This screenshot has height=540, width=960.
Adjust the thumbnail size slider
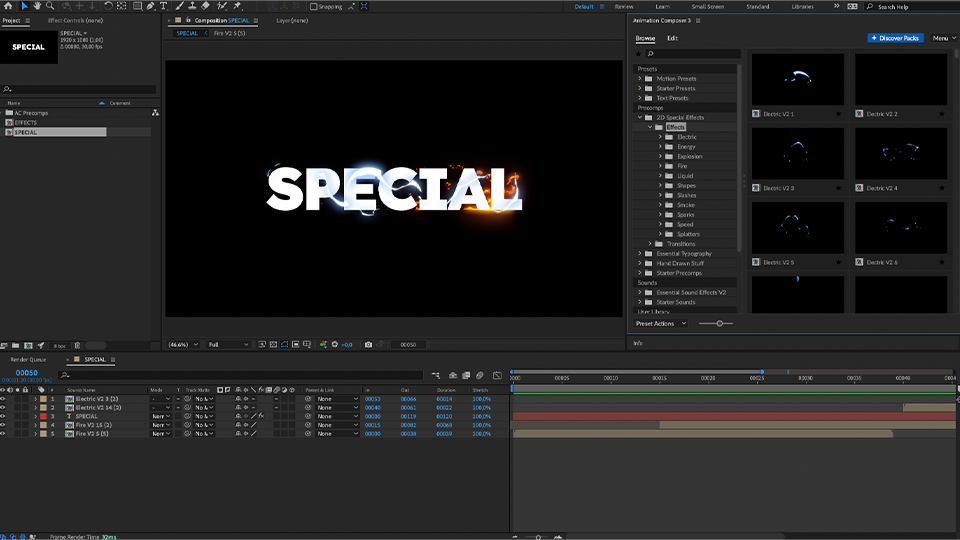click(x=719, y=323)
